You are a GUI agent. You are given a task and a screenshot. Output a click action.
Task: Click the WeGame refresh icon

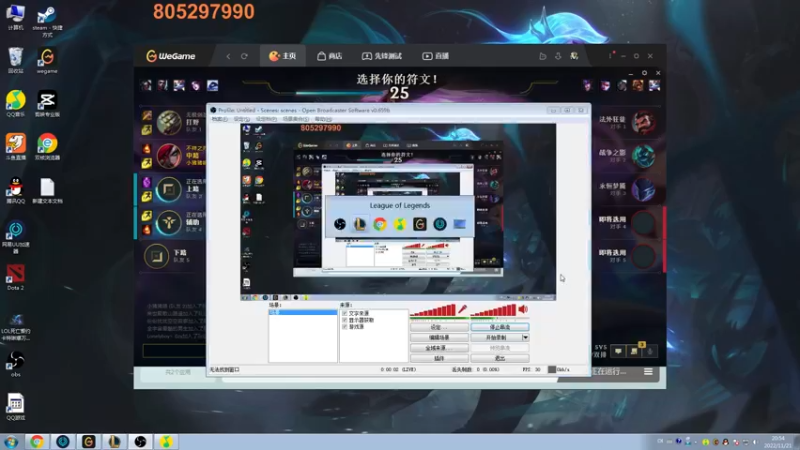tap(244, 56)
